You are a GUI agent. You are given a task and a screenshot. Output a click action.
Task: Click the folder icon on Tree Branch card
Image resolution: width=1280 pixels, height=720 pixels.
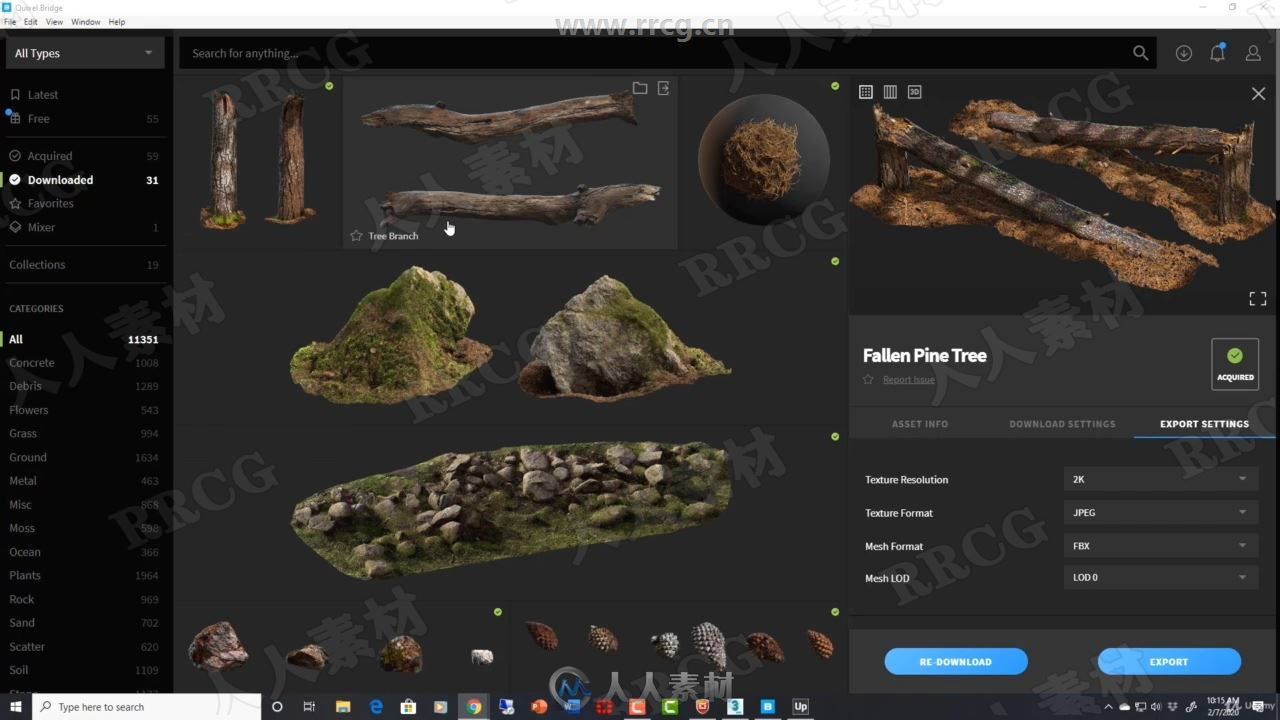click(640, 88)
